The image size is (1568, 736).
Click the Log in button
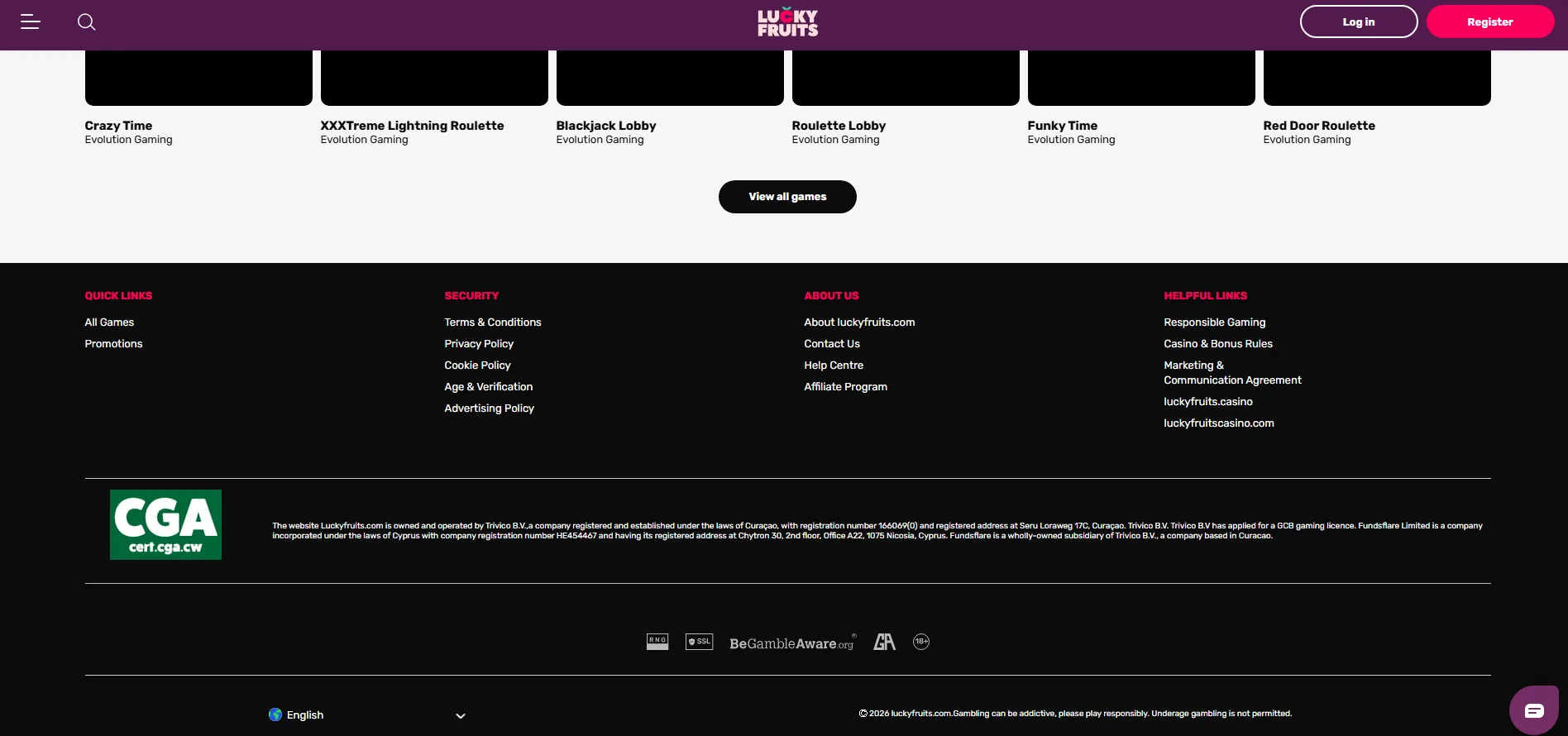pos(1359,22)
